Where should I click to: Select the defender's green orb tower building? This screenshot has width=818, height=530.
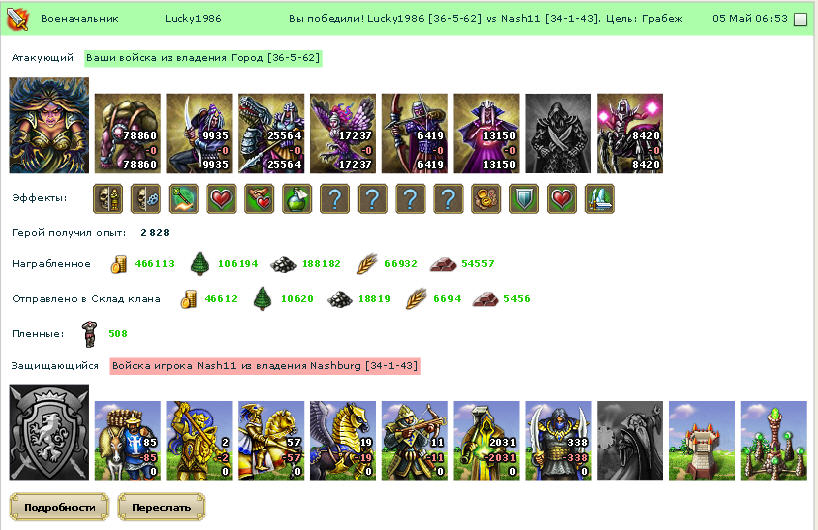[774, 441]
